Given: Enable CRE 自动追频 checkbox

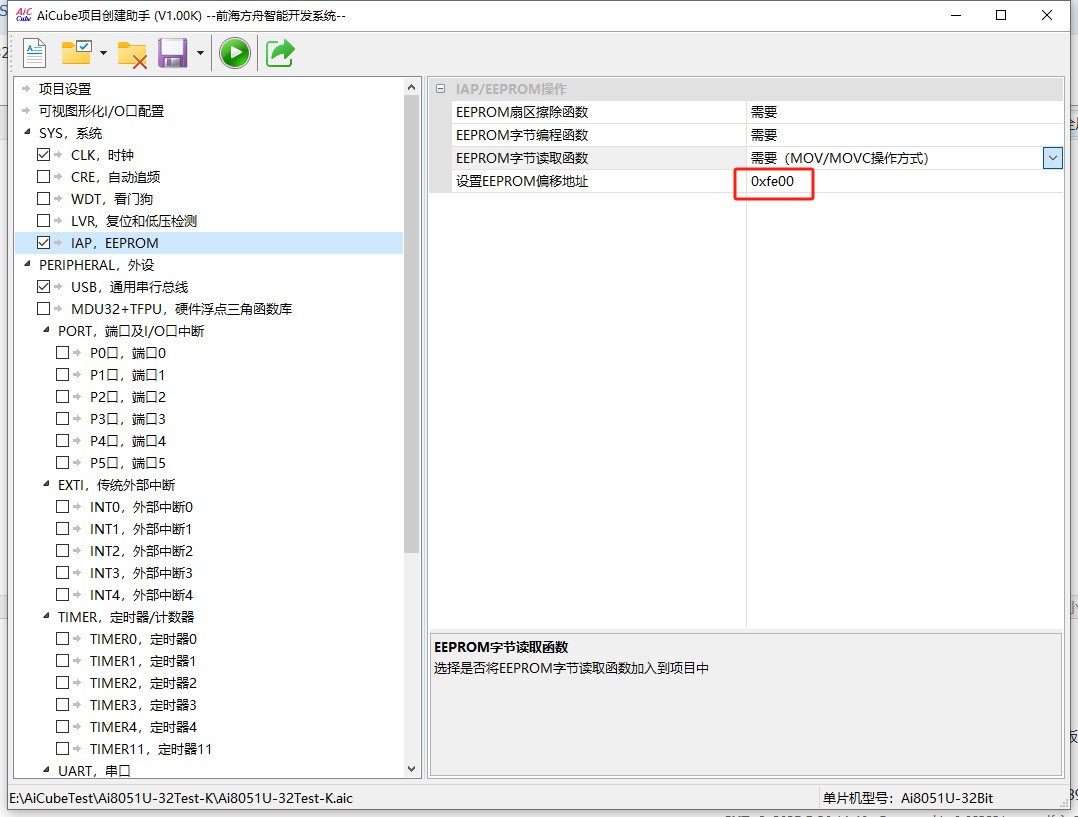Looking at the screenshot, I should (x=43, y=177).
